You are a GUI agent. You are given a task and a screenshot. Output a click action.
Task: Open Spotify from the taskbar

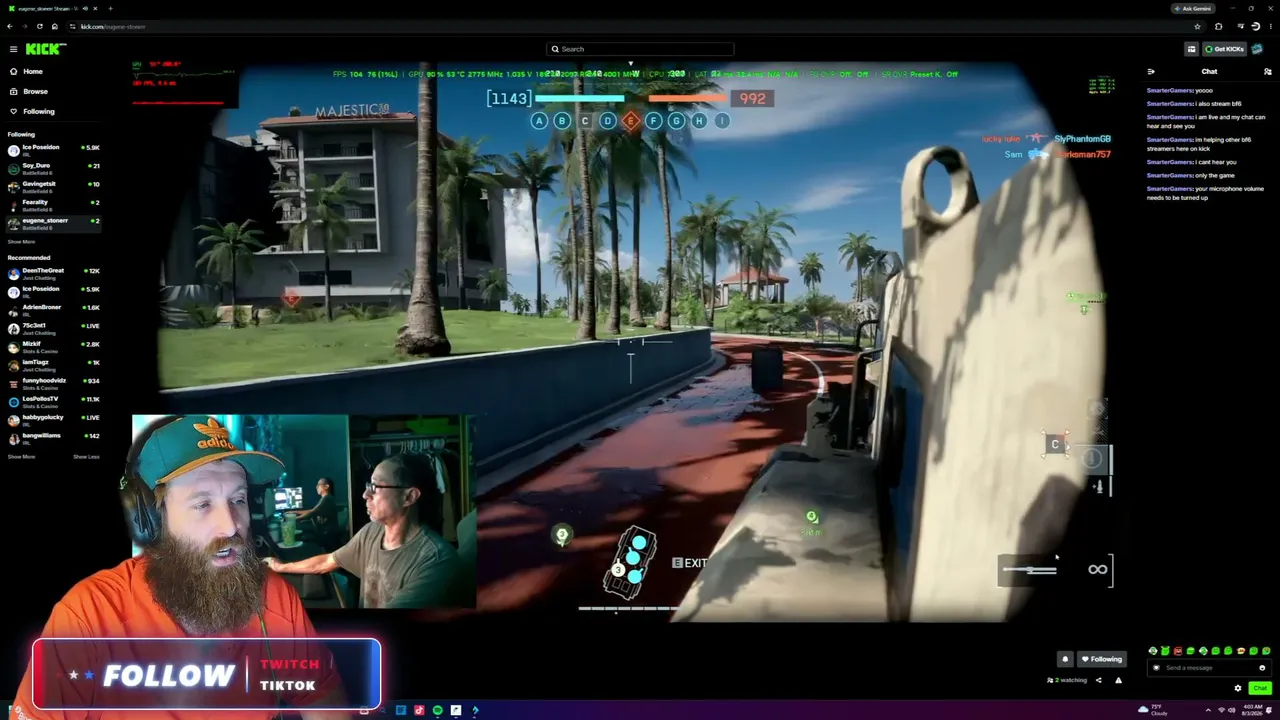(437, 710)
